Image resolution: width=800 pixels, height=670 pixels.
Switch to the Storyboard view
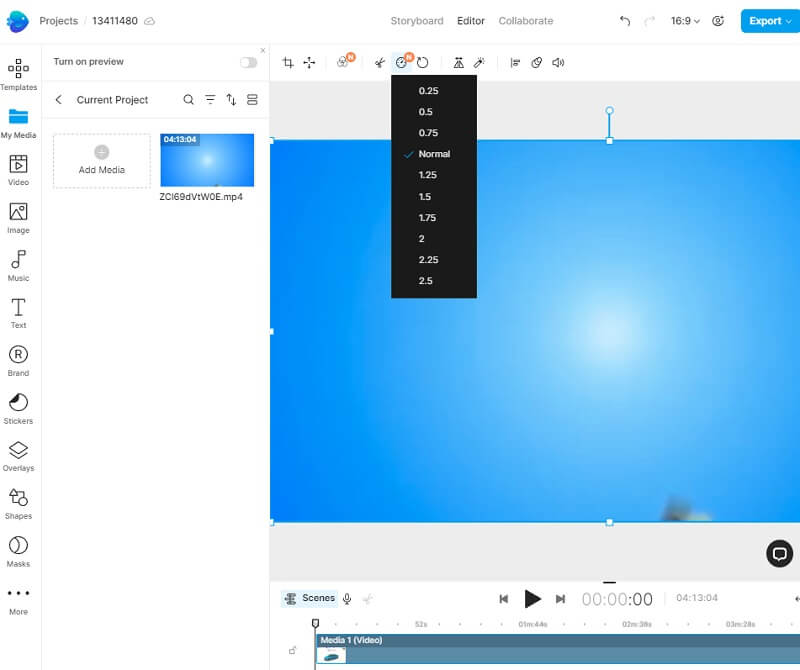416,20
